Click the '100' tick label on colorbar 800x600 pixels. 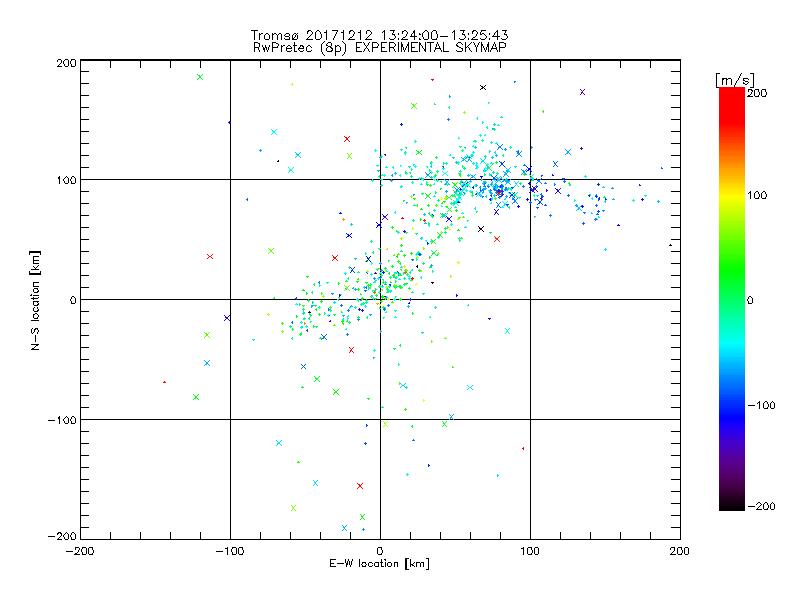tap(757, 195)
